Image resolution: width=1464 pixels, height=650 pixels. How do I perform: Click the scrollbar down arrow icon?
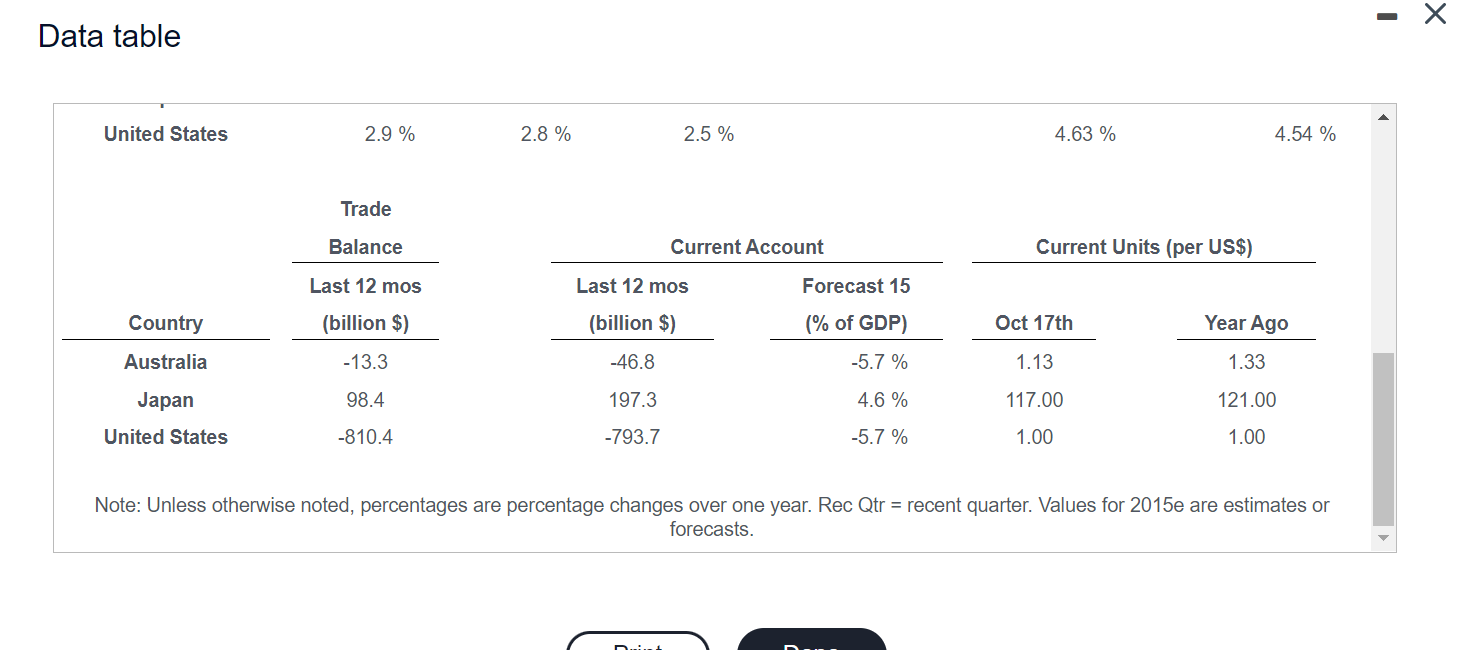pyautogui.click(x=1382, y=538)
